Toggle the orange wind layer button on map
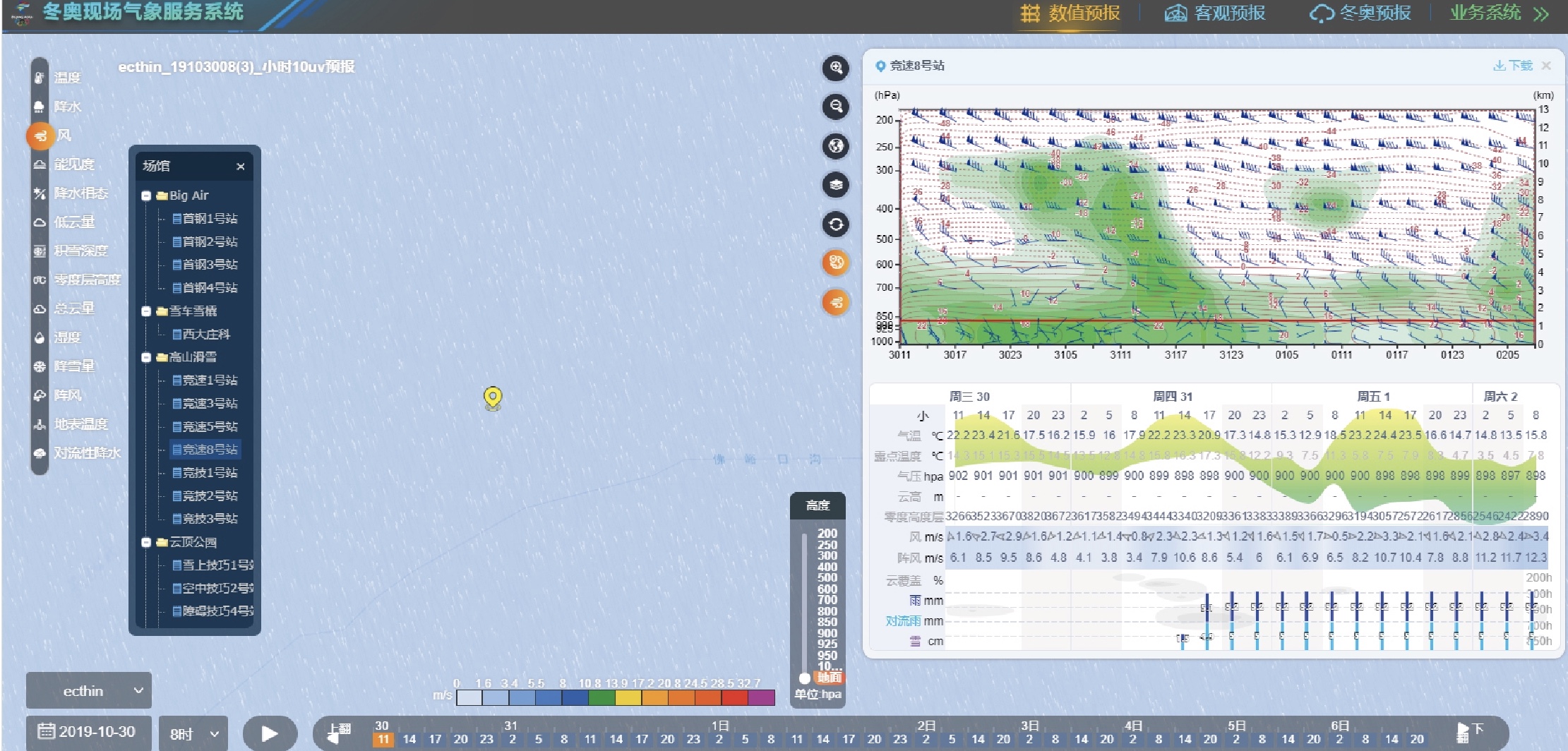Viewport: 1568px width, 751px height. coord(836,303)
